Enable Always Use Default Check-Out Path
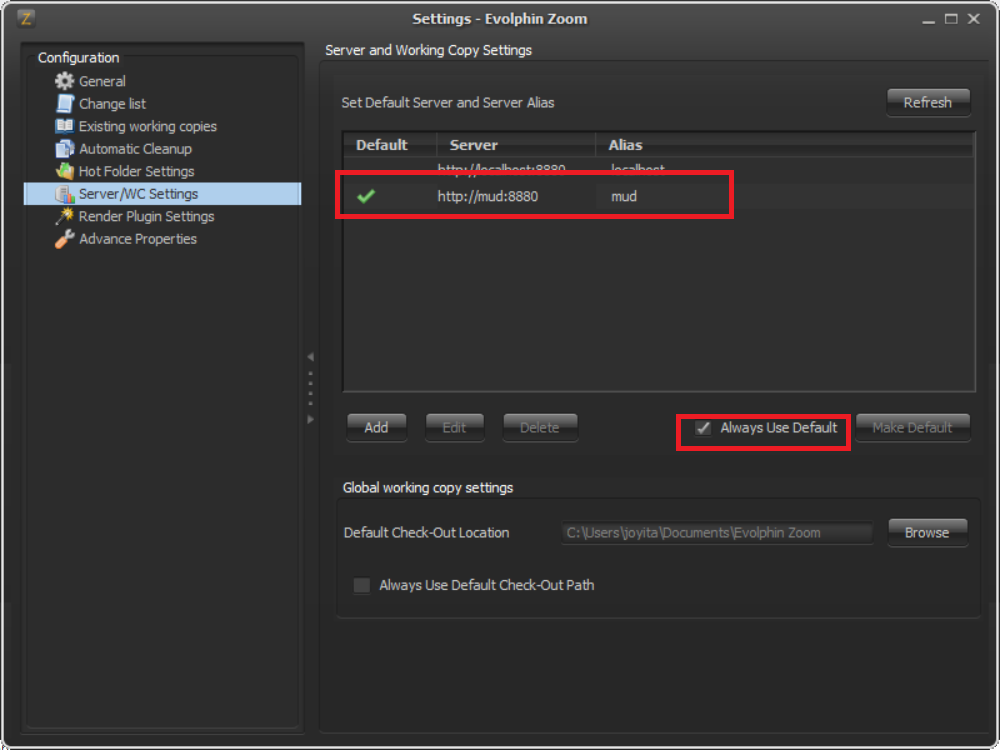The height and width of the screenshot is (750, 1000). [x=362, y=585]
